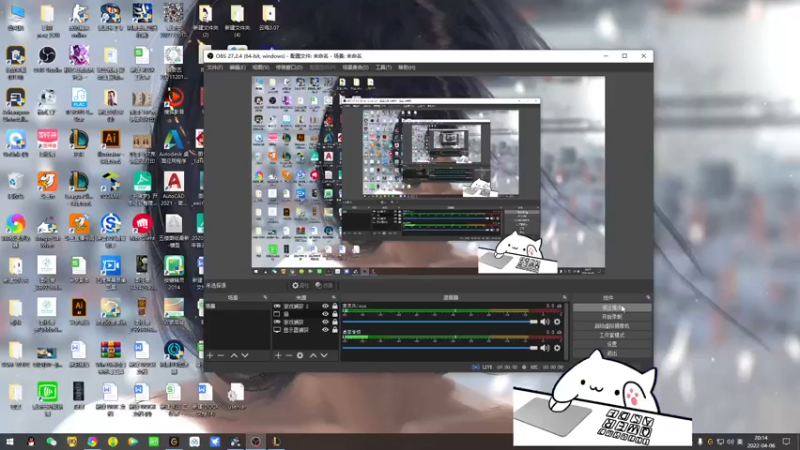Switch to OBS via its taskbar icon
Image resolution: width=800 pixels, height=450 pixels.
256,442
